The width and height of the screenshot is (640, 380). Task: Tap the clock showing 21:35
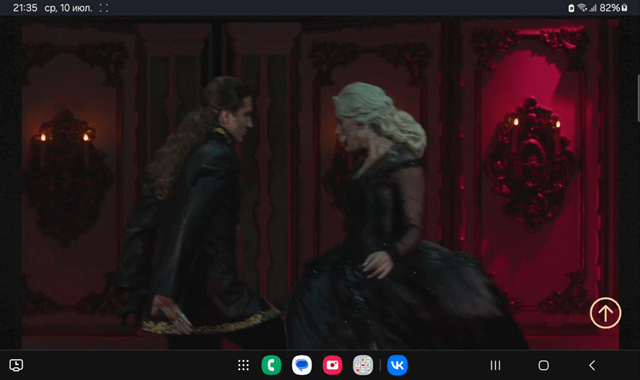click(25, 8)
